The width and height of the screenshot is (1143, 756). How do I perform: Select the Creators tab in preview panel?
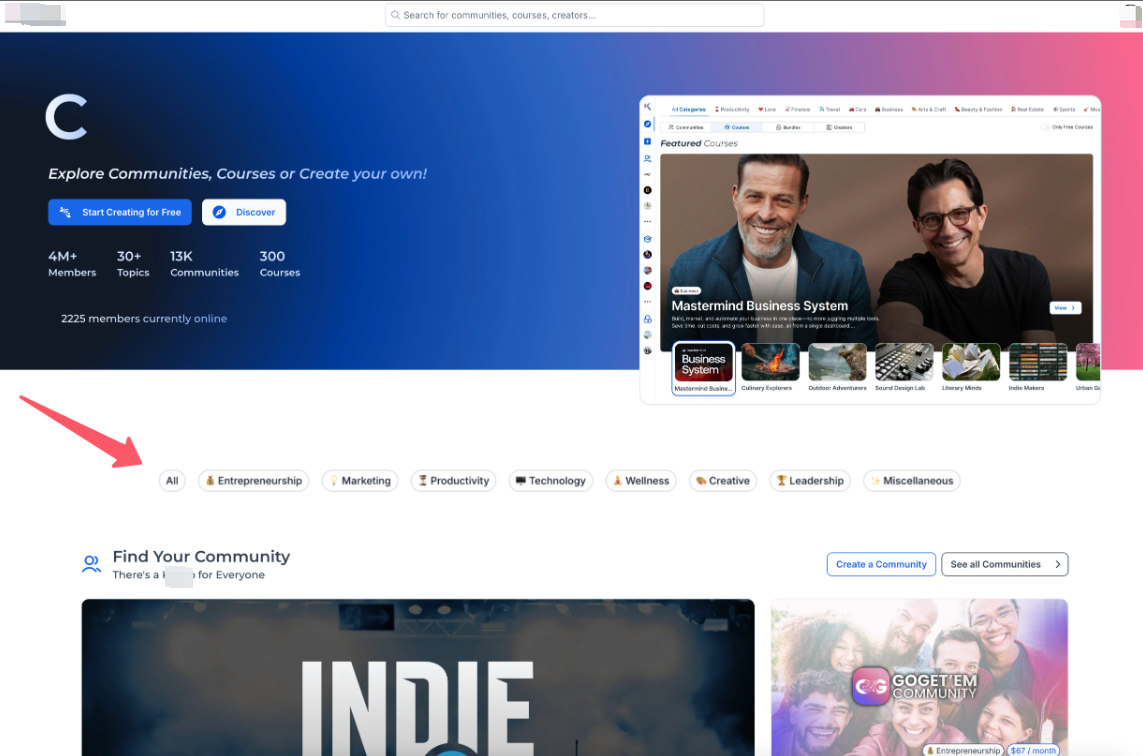point(839,127)
